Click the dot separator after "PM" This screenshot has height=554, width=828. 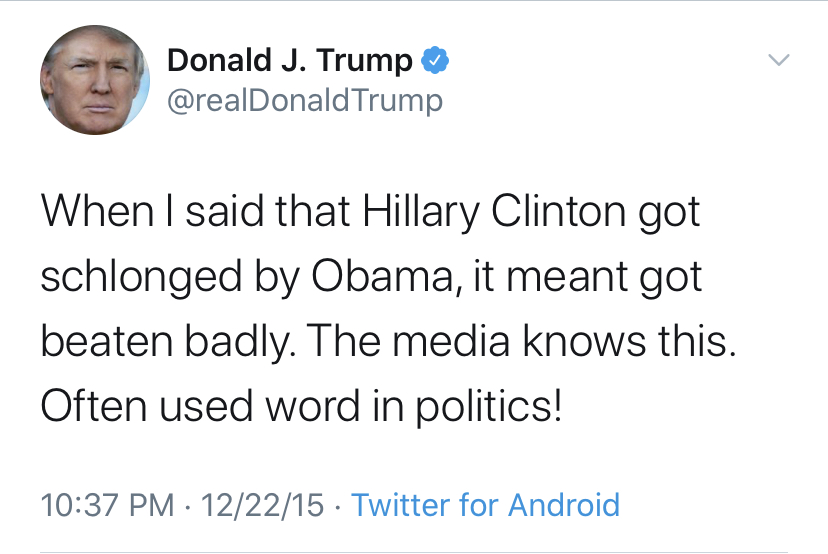point(191,505)
